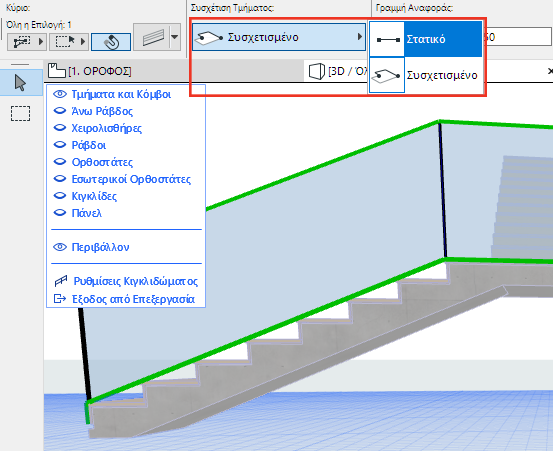The width and height of the screenshot is (553, 451).
Task: Switch to the 3D view tab
Action: (338, 71)
